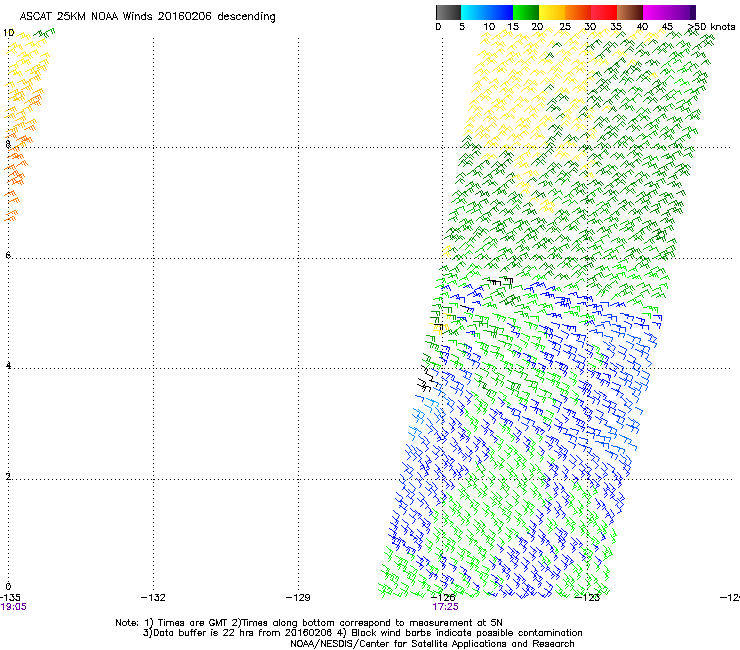Click the '25' label under the color bar
Image resolution: width=740 pixels, height=650 pixels.
[x=565, y=27]
